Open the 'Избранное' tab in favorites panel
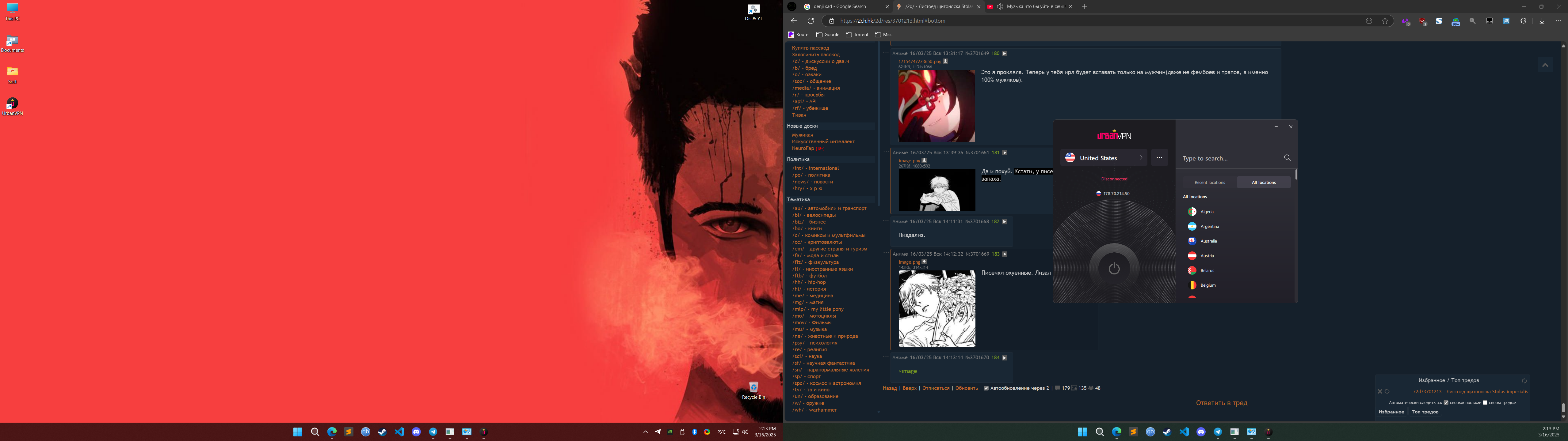Viewport: 1568px width, 441px height. pos(1391,412)
